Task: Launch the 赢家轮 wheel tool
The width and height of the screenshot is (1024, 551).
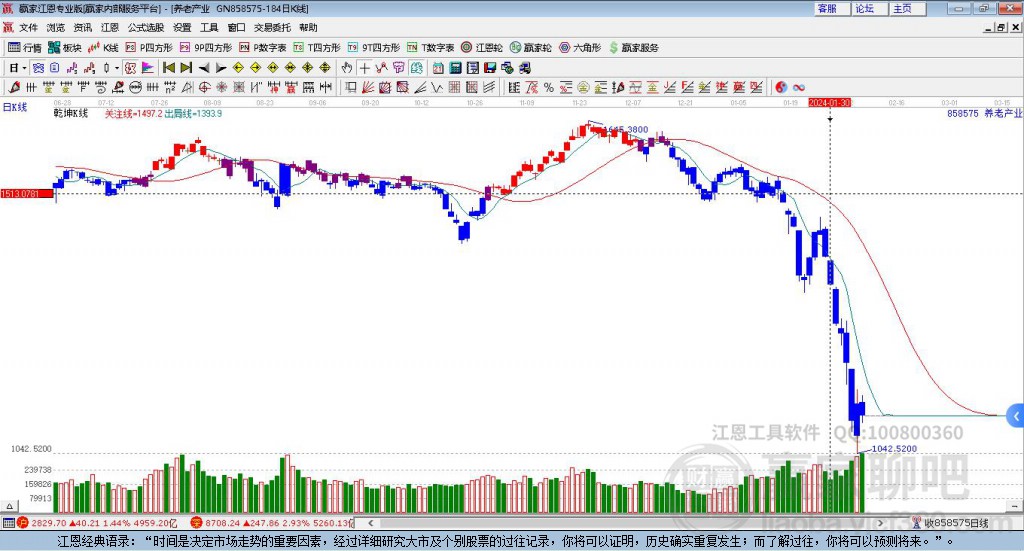Action: point(531,48)
